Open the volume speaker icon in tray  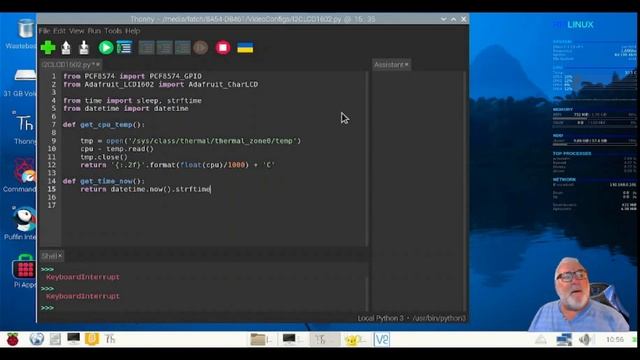tap(585, 339)
